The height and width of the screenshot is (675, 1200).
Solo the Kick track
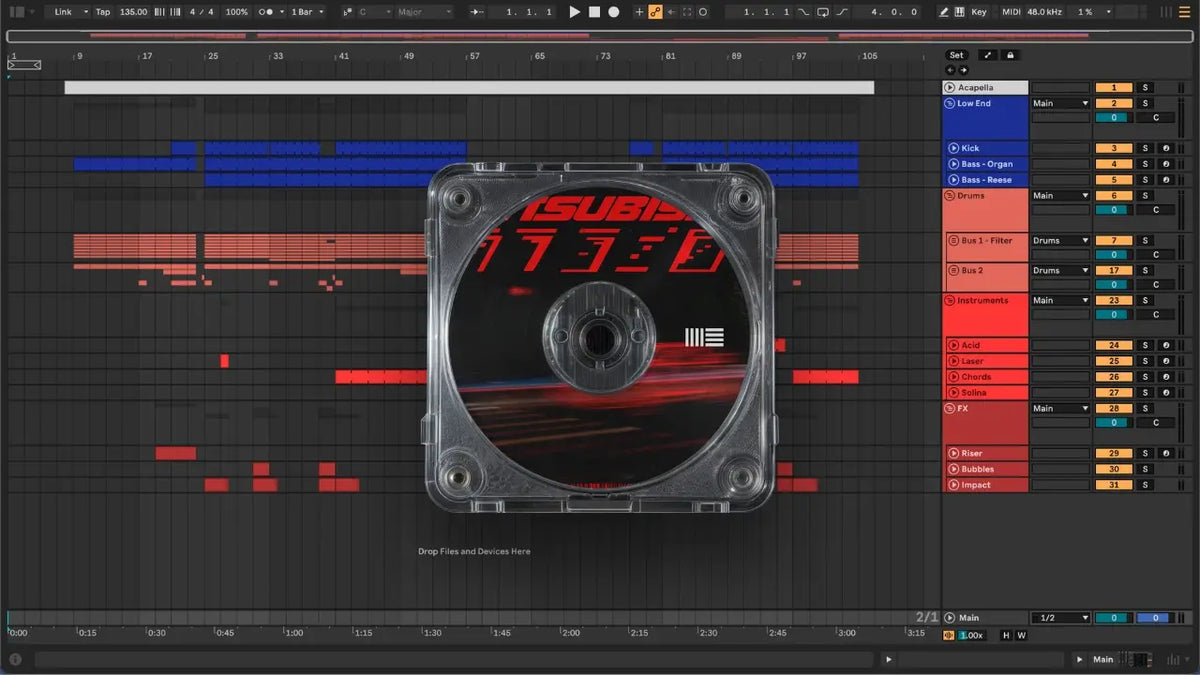[x=1146, y=148]
